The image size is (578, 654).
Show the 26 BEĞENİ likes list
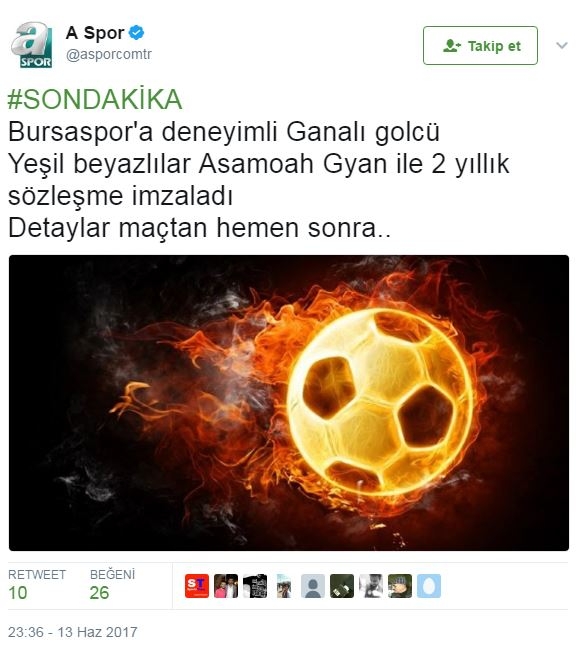[113, 585]
